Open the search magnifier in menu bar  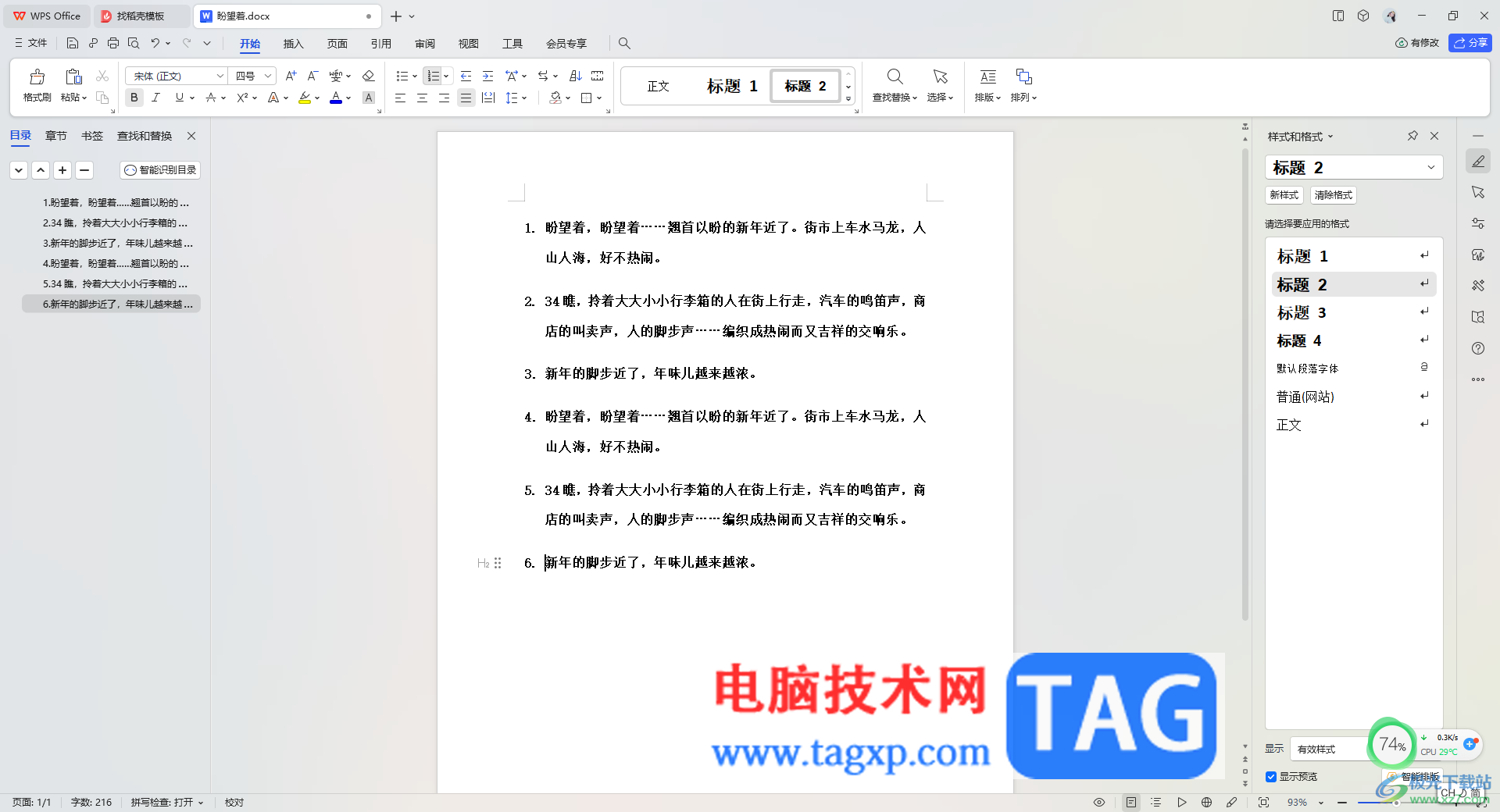(624, 44)
